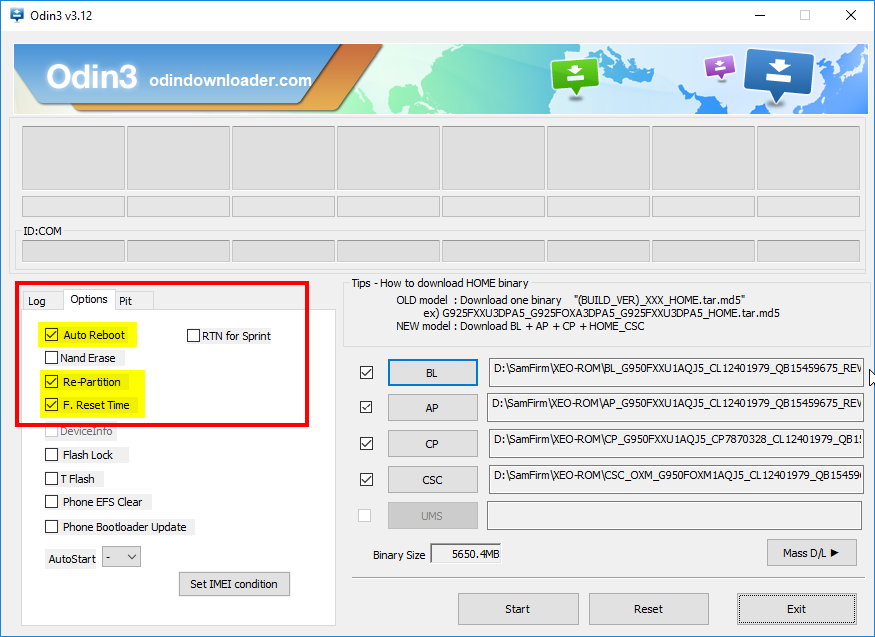The width and height of the screenshot is (875, 637).
Task: Click the first ID:COM port slot
Action: 73,251
